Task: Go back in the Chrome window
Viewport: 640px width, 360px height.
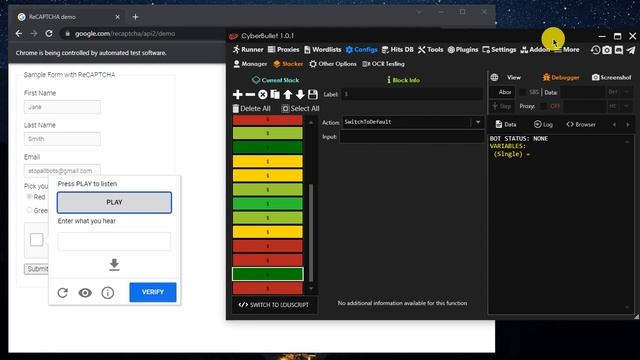Action: (19, 33)
